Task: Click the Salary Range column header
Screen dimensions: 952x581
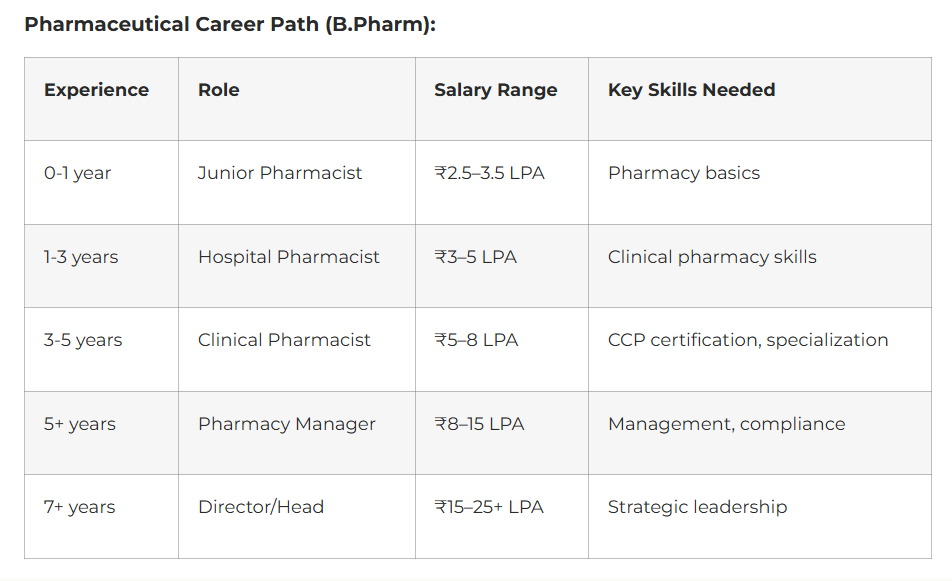Action: point(496,90)
